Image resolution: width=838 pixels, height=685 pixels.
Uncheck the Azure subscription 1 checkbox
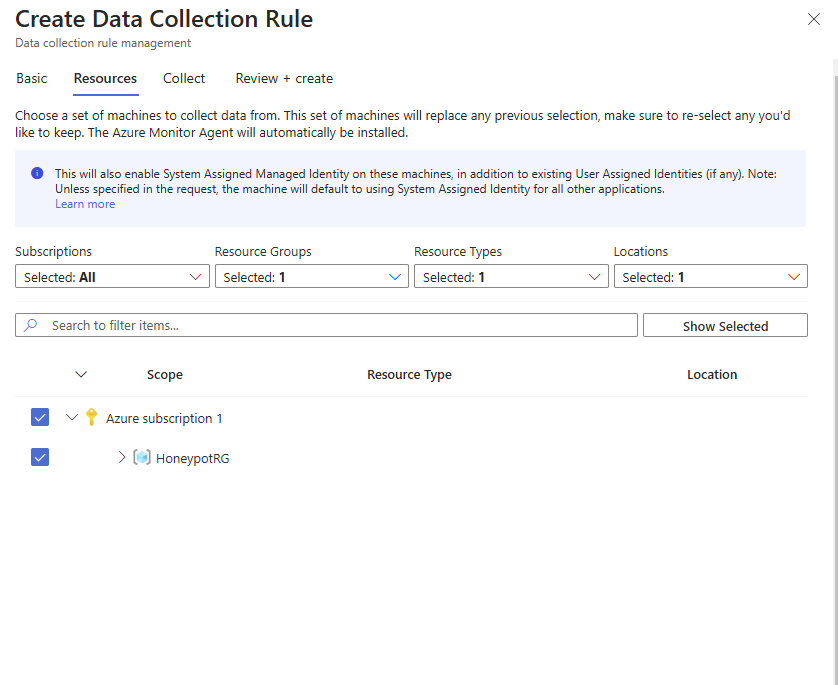40,417
